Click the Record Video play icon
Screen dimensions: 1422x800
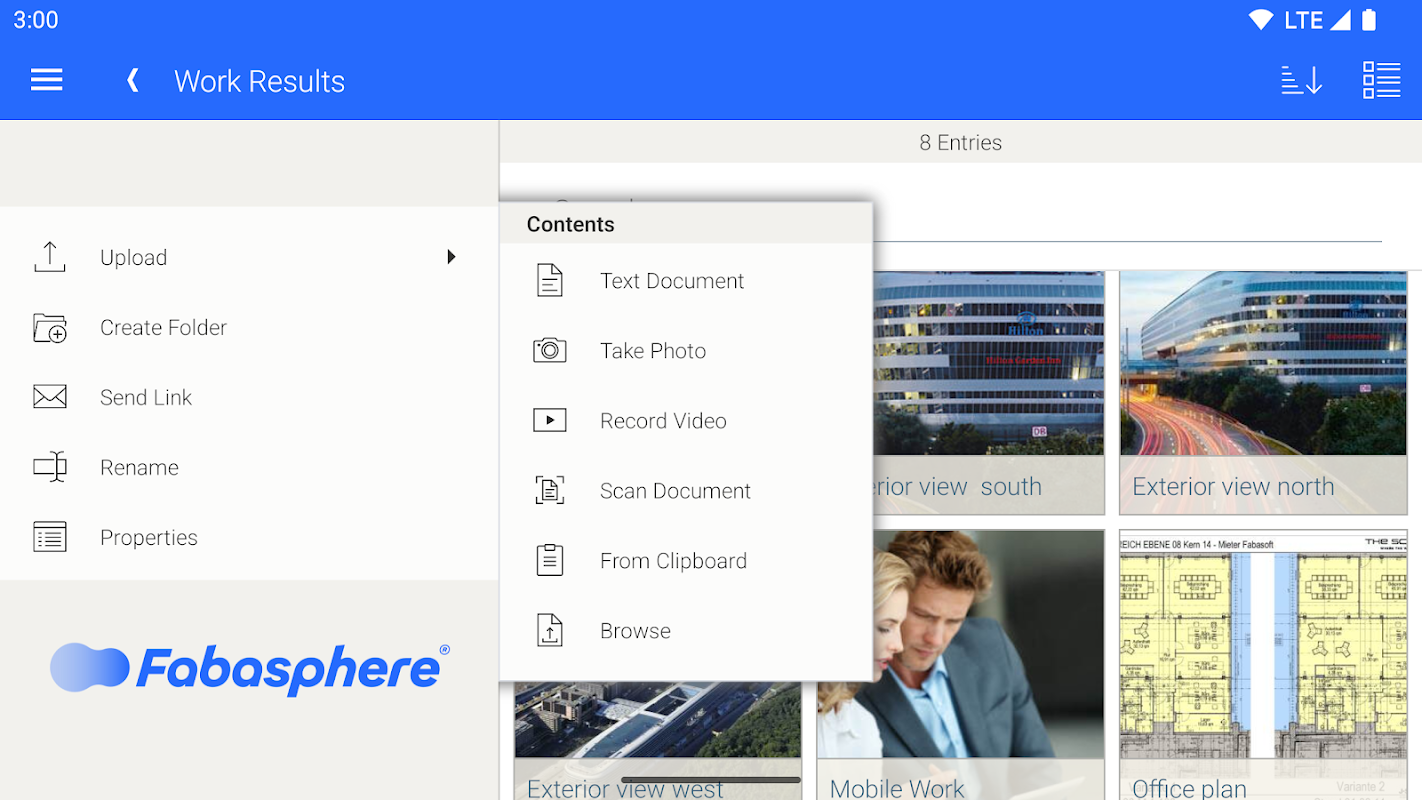click(x=550, y=420)
